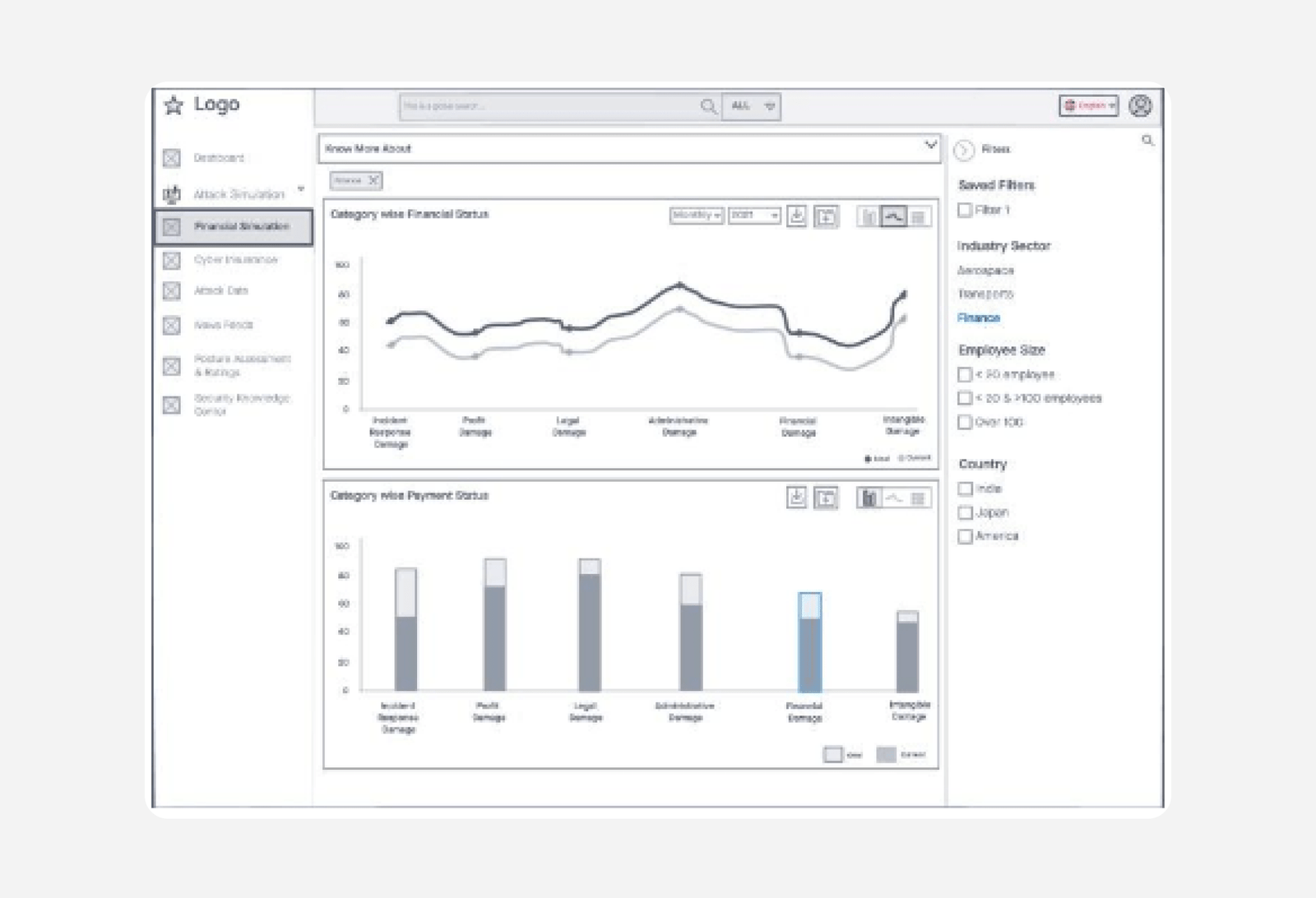1316x898 pixels.
Task: Click the Incident Response Damage bar
Action: pyautogui.click(x=406, y=630)
